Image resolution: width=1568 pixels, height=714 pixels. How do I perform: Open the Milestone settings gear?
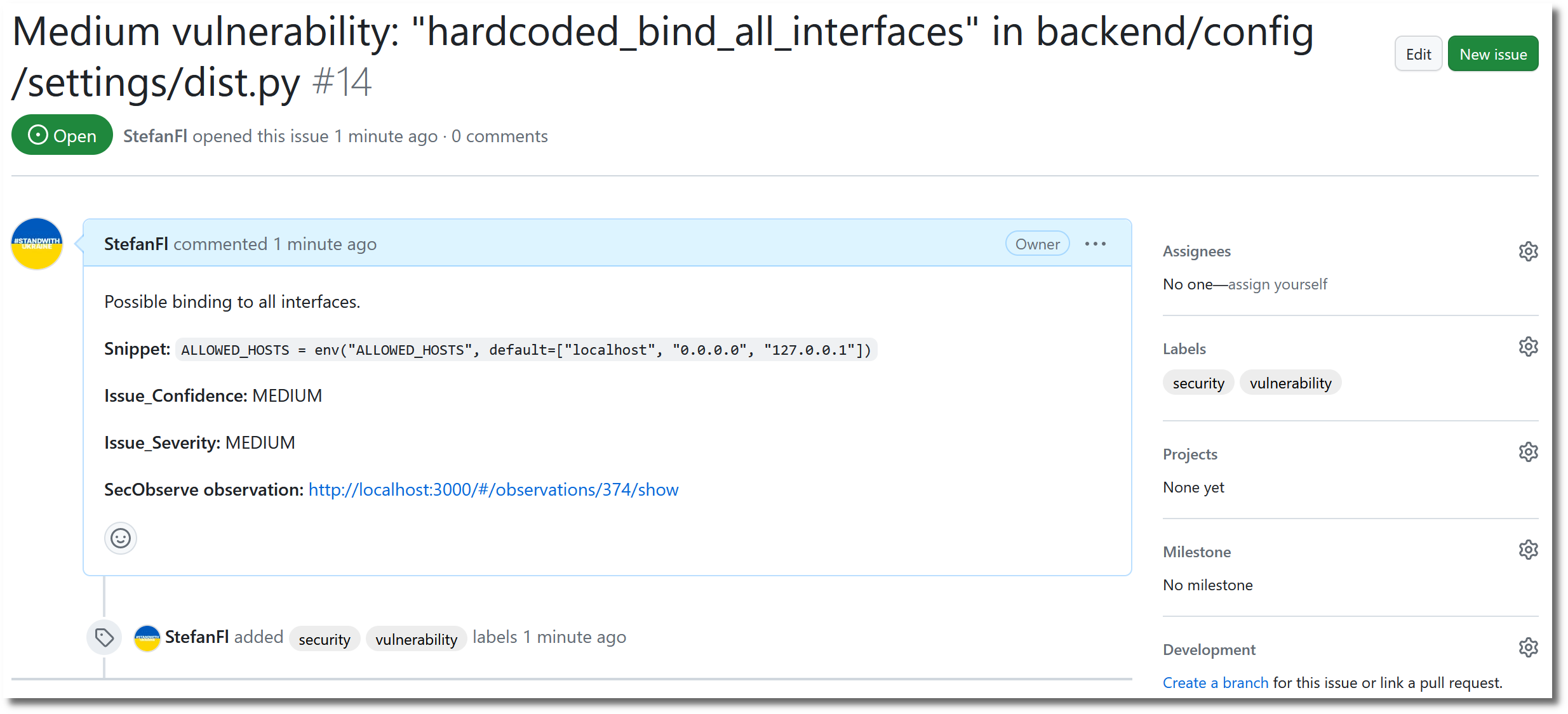(1527, 549)
